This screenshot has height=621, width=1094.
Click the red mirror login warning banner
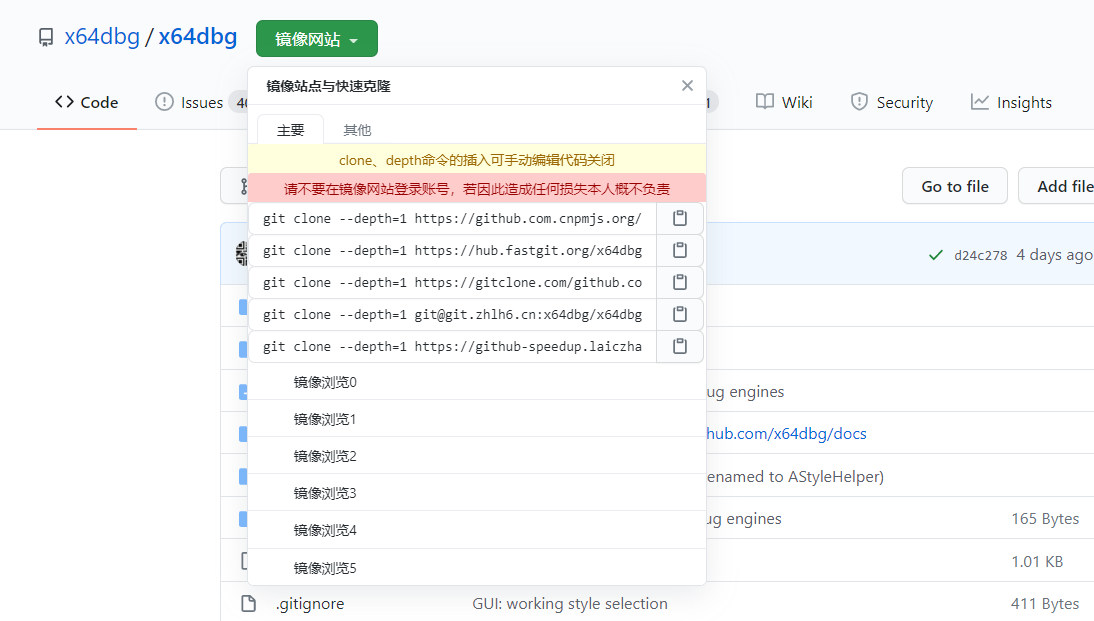pyautogui.click(x=477, y=188)
